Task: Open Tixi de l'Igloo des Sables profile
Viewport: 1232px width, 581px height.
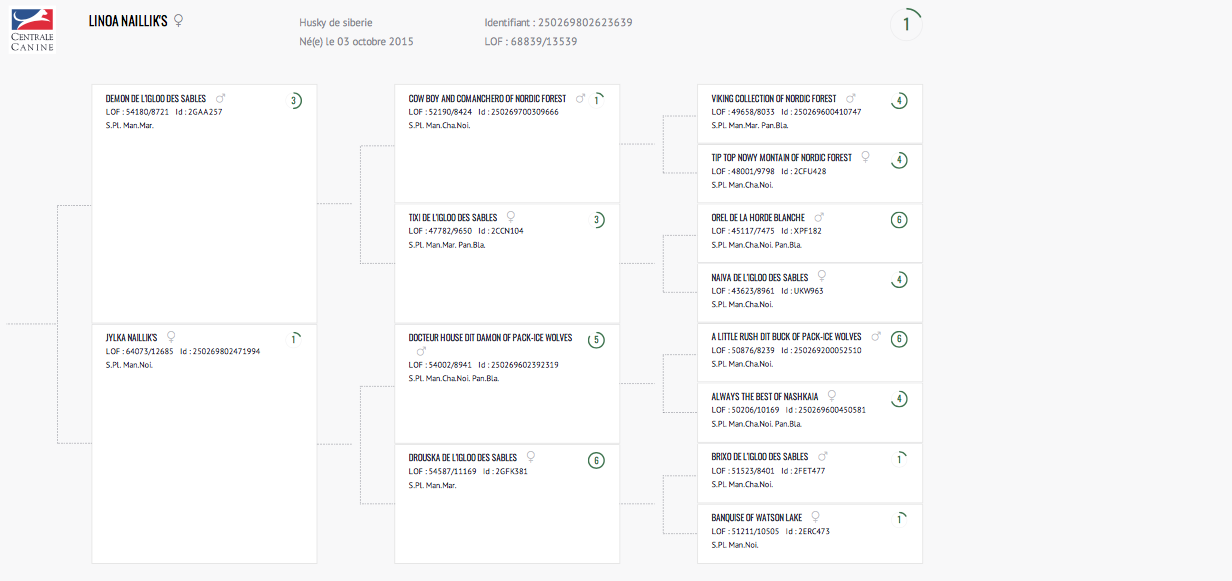Action: pos(453,217)
